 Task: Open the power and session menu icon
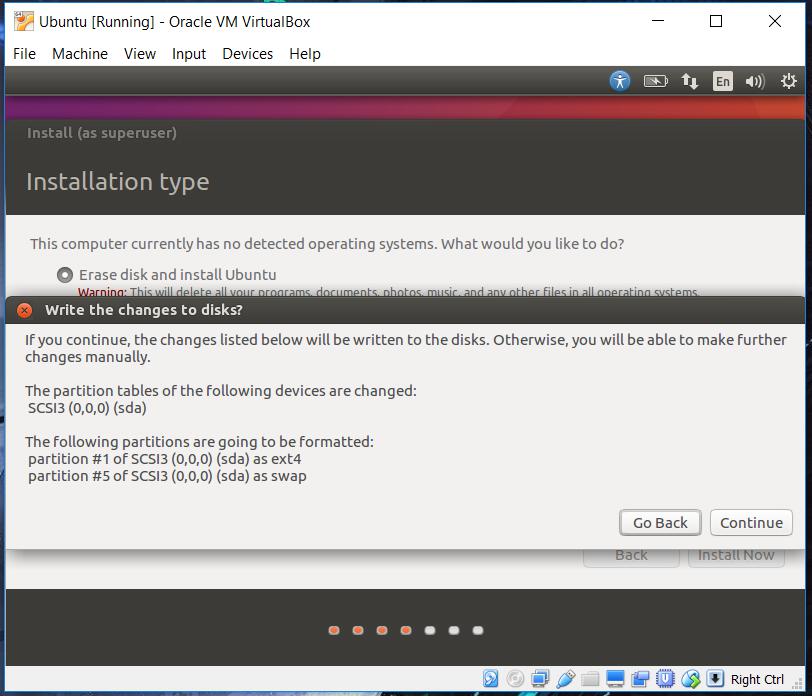pos(788,81)
